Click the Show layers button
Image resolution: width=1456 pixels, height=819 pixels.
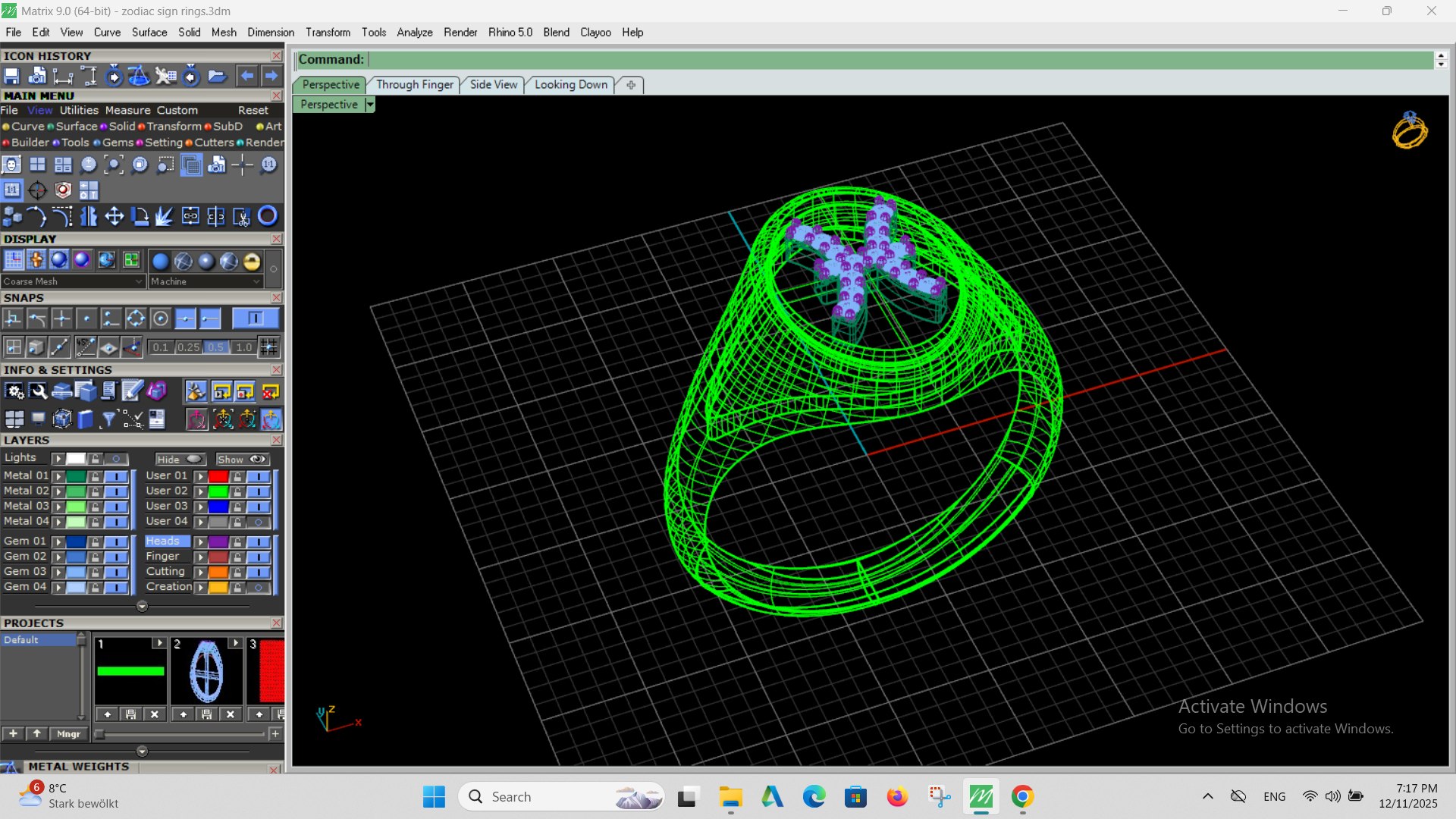tap(242, 460)
